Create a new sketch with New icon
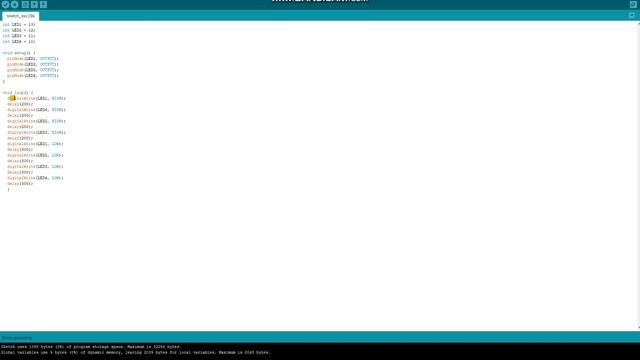This screenshot has height=360, width=640. point(25,4)
